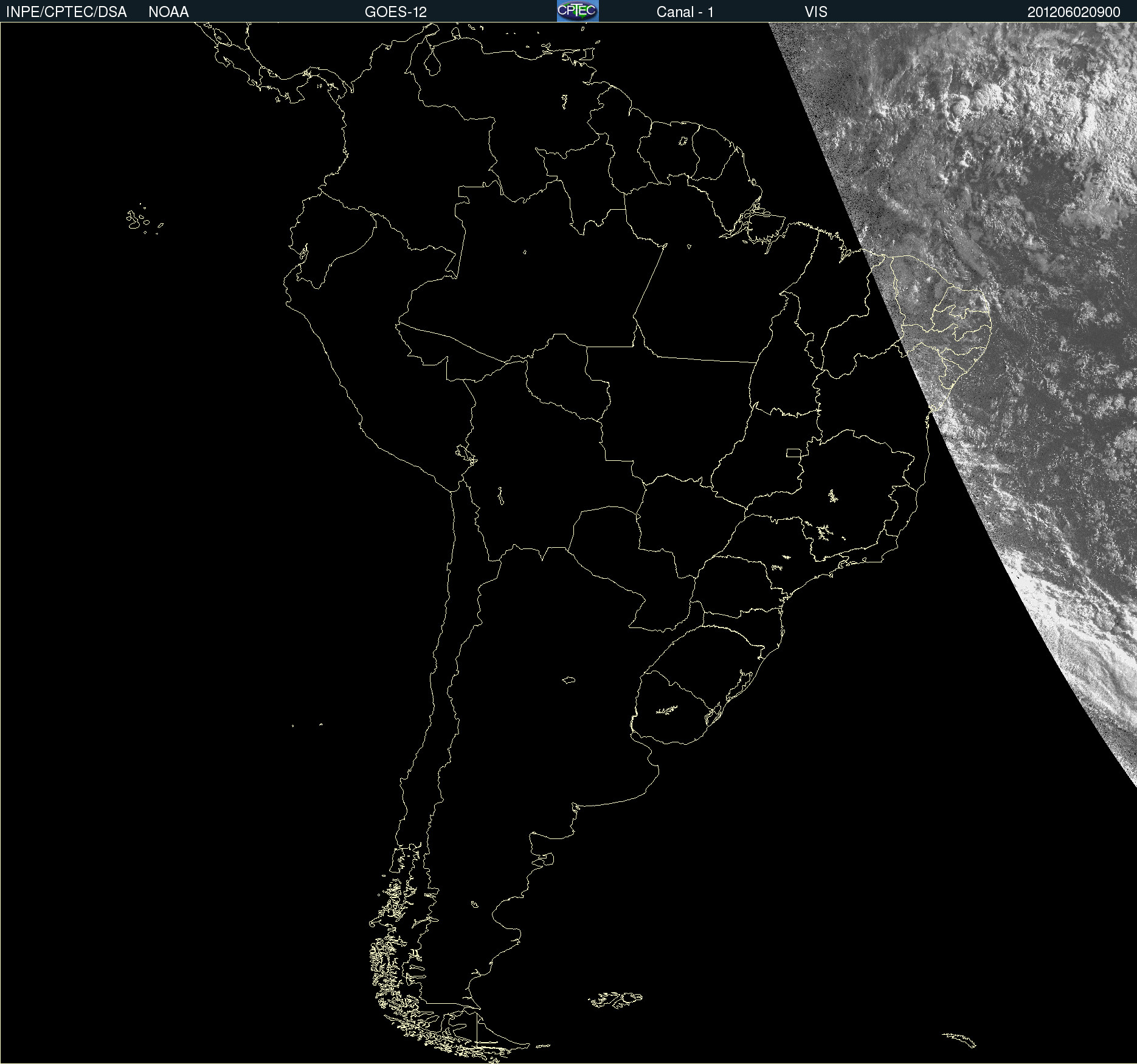Screen dimensions: 1137x1064
Task: Click the VIS channel label
Action: point(816,12)
